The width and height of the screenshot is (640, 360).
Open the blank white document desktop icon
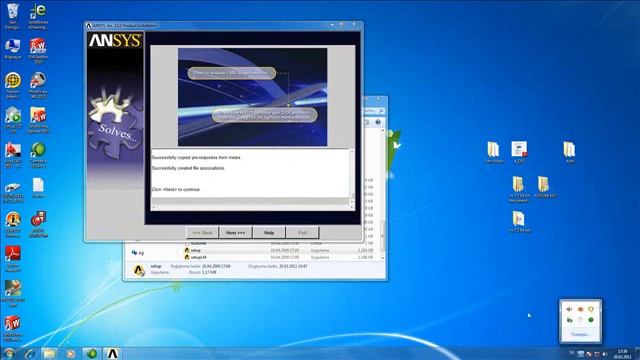(x=38, y=188)
